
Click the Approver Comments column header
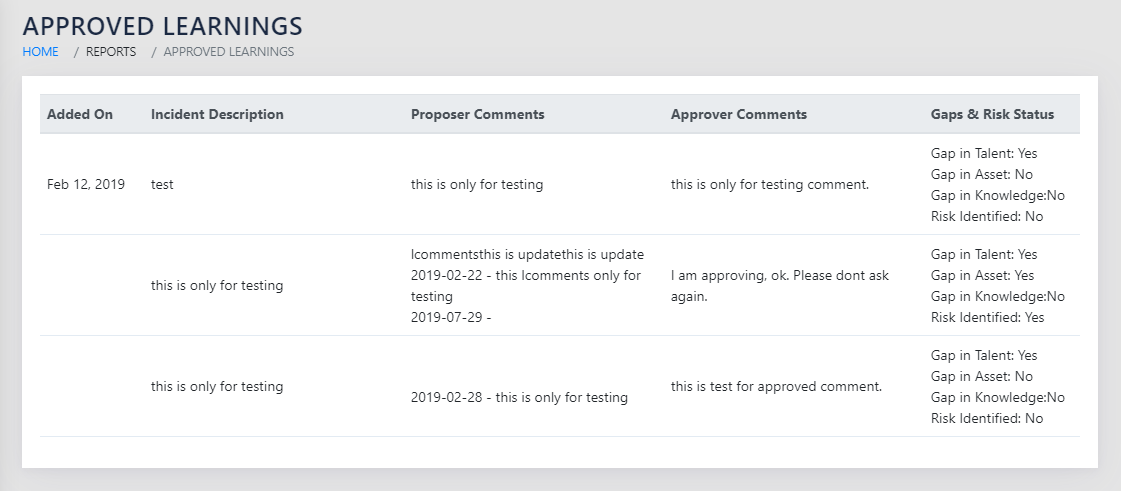coord(739,114)
